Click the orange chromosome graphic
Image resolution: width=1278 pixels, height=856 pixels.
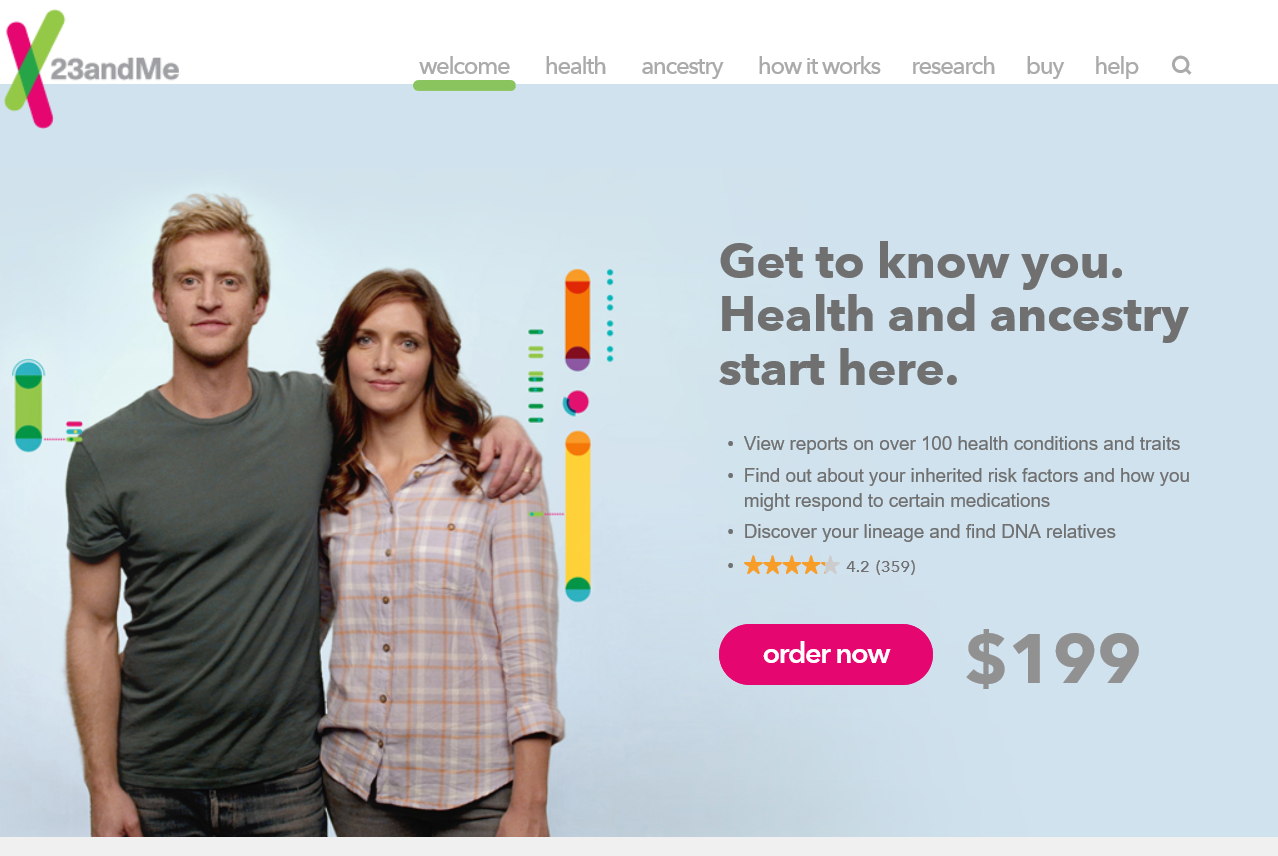(577, 320)
